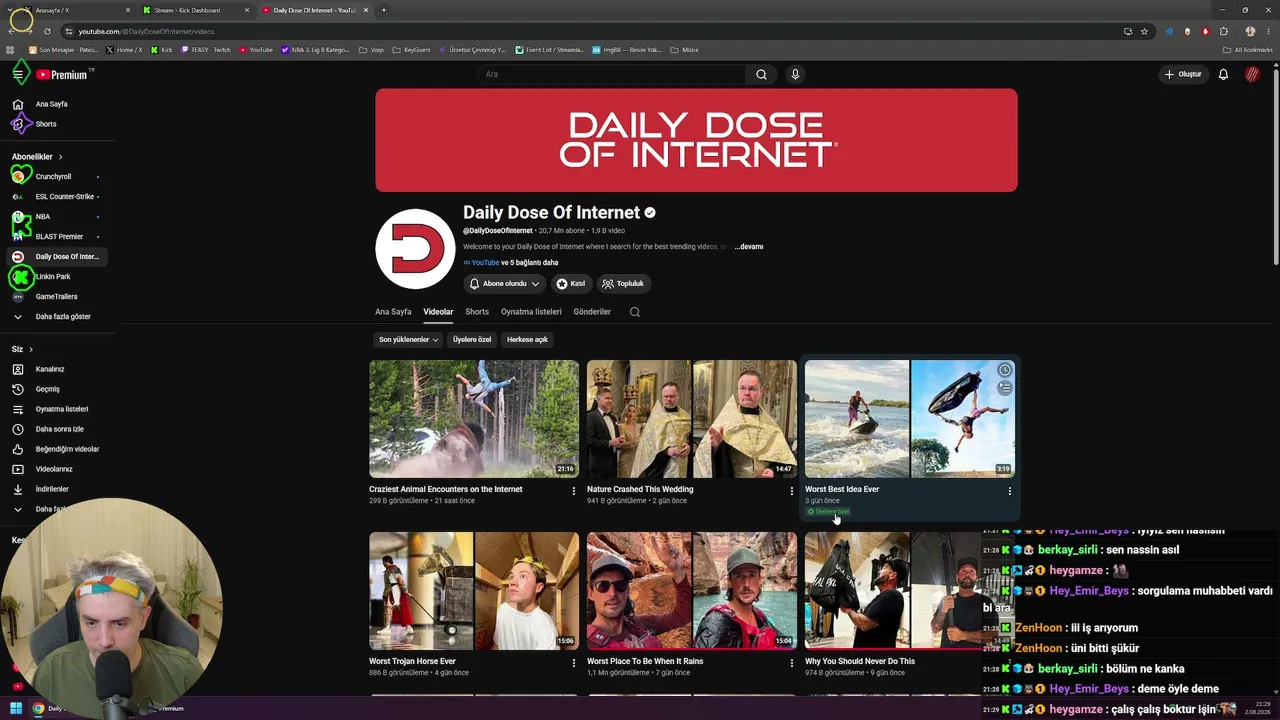Open the YouTube guide hamburger menu

pyautogui.click(x=18, y=74)
